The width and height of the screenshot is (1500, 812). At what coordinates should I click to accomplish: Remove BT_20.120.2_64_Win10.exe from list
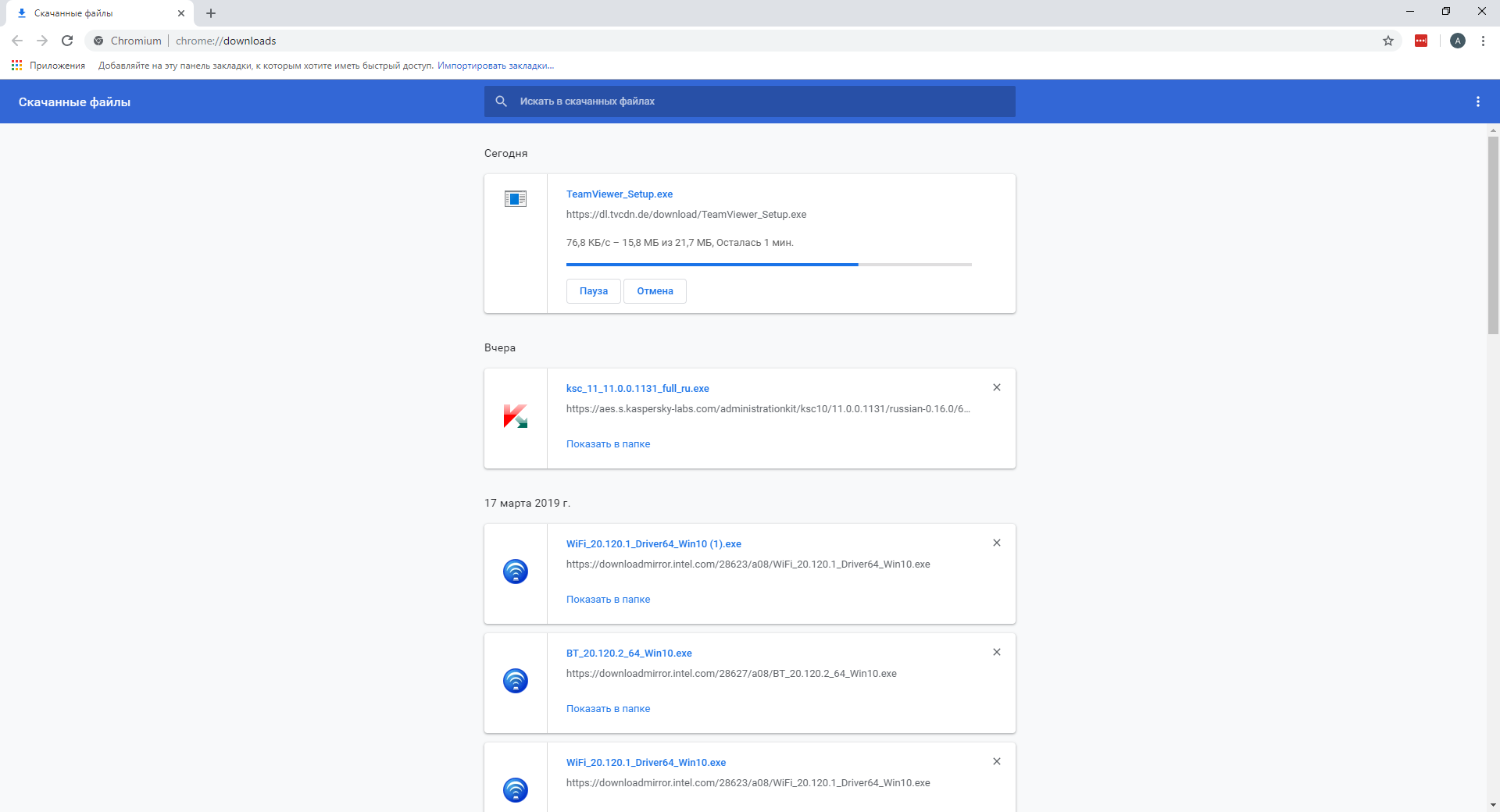click(x=997, y=652)
